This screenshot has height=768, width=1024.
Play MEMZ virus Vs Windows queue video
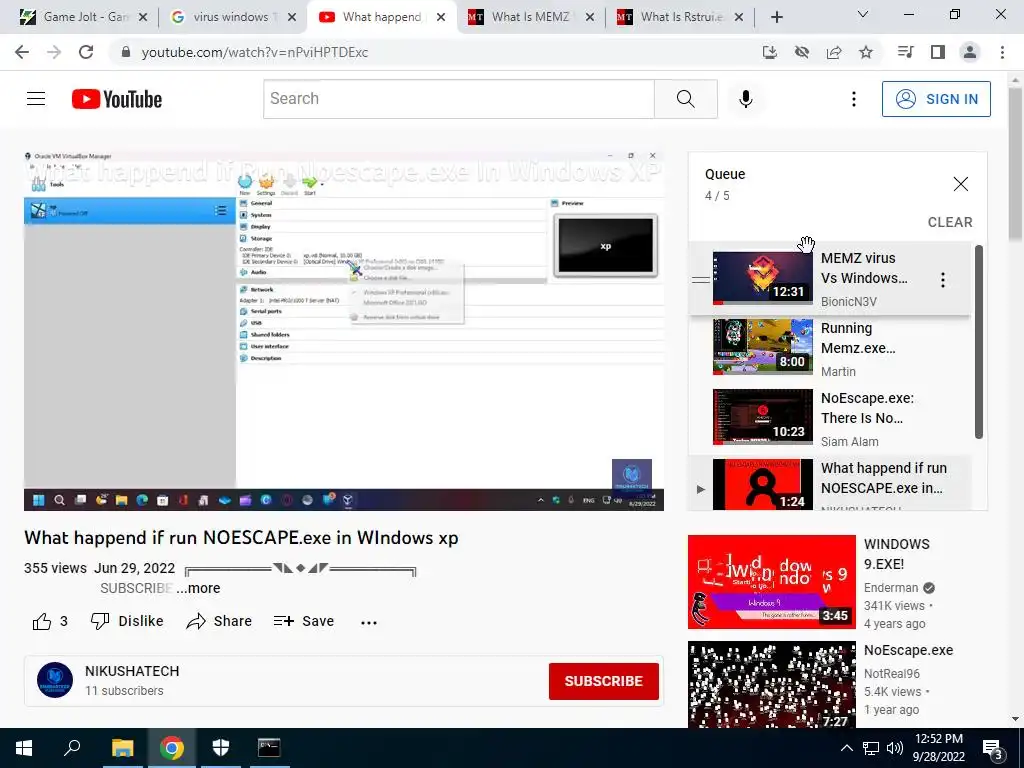tap(829, 279)
